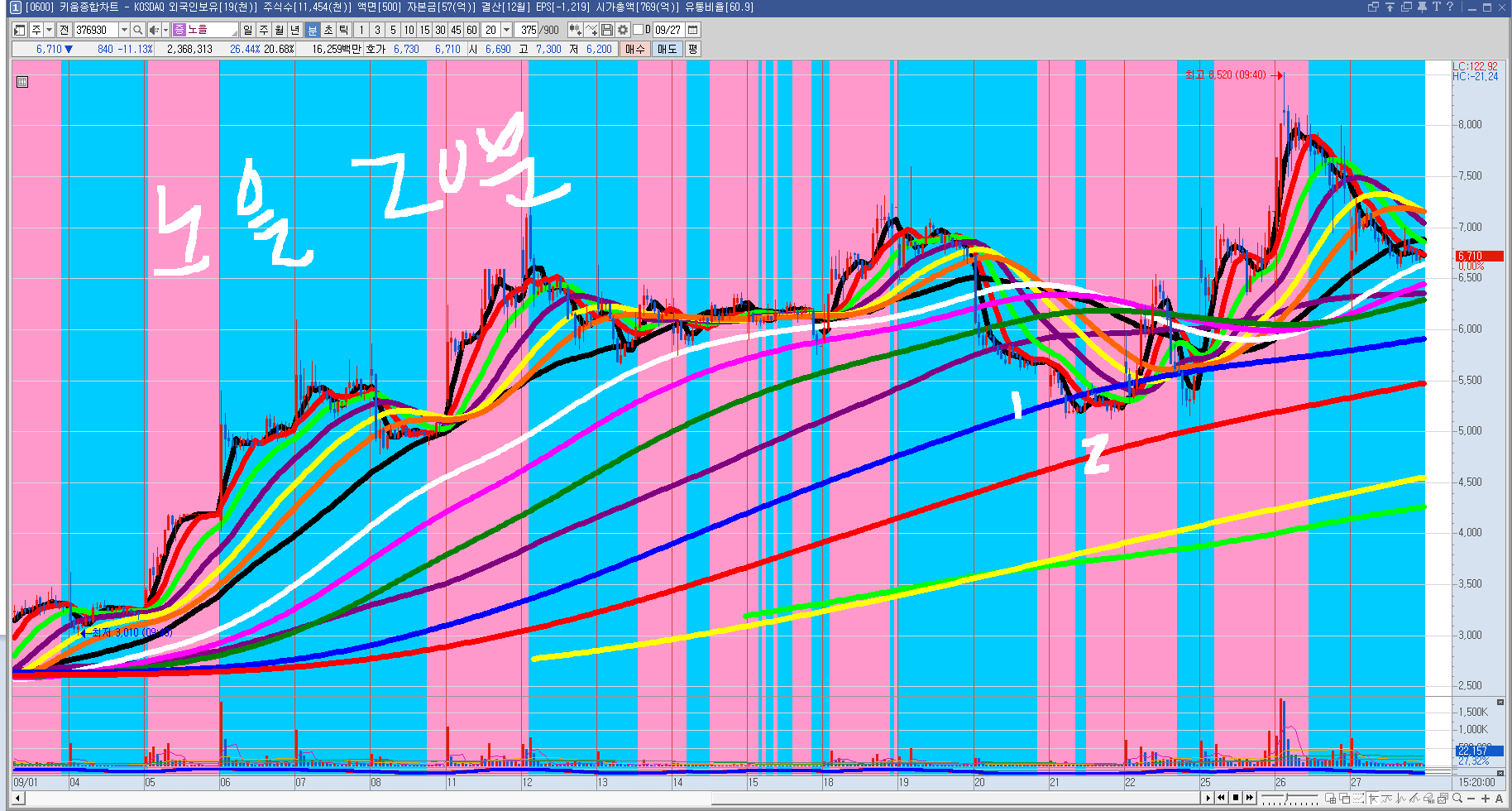Screen dimensions: 1512x811
Task: Open the calendar date picker icon
Action: [x=693, y=30]
